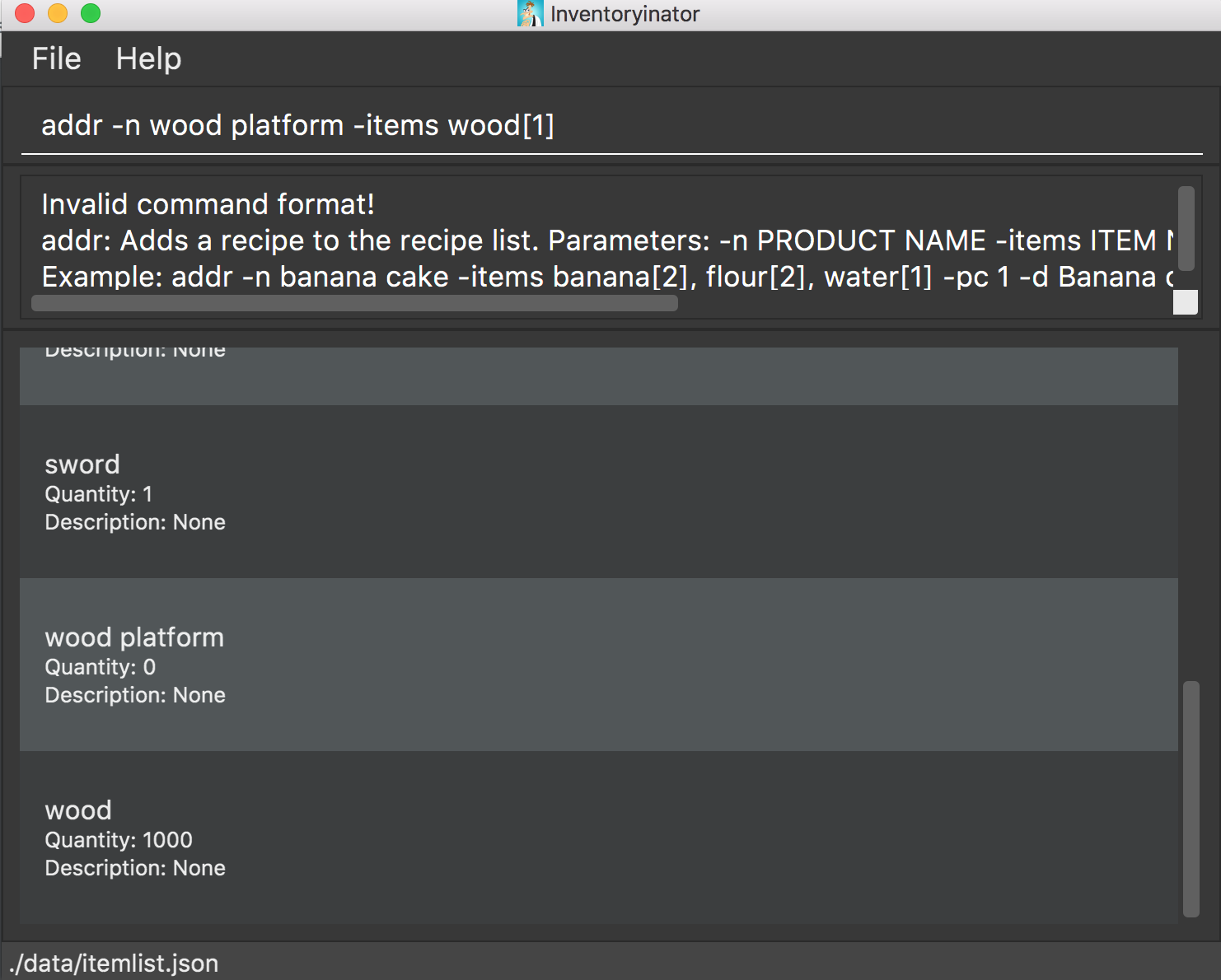
Task: Maximize the window with the green button
Action: tap(91, 13)
